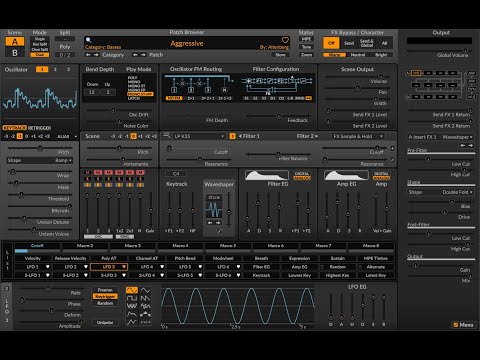The width and height of the screenshot is (480, 360).
Task: Select the wide filter configuration icon
Action: pyautogui.click(x=309, y=98)
